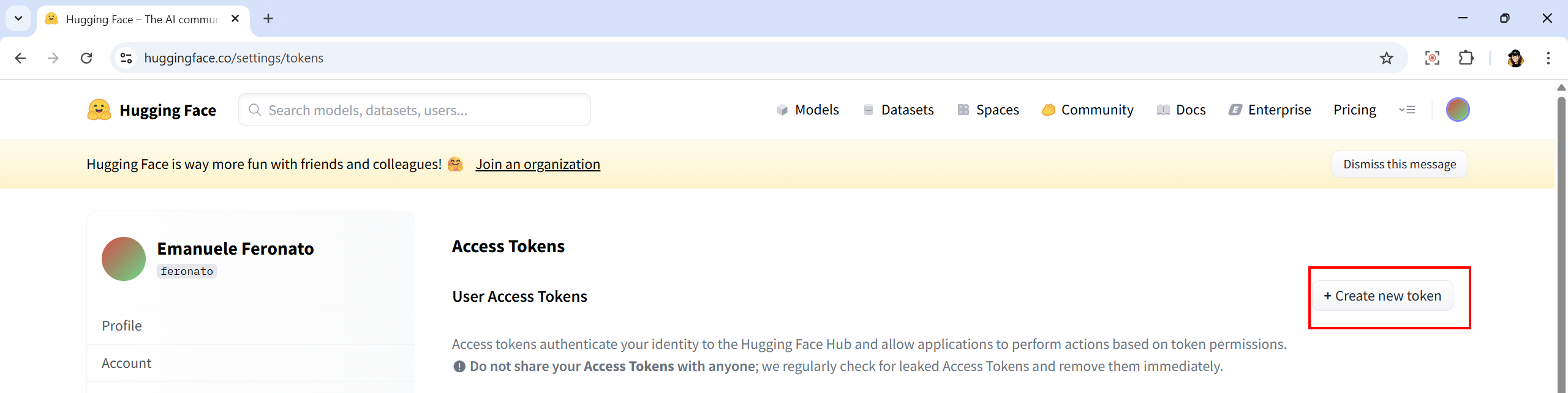Click the Hugging Face logo icon

99,110
